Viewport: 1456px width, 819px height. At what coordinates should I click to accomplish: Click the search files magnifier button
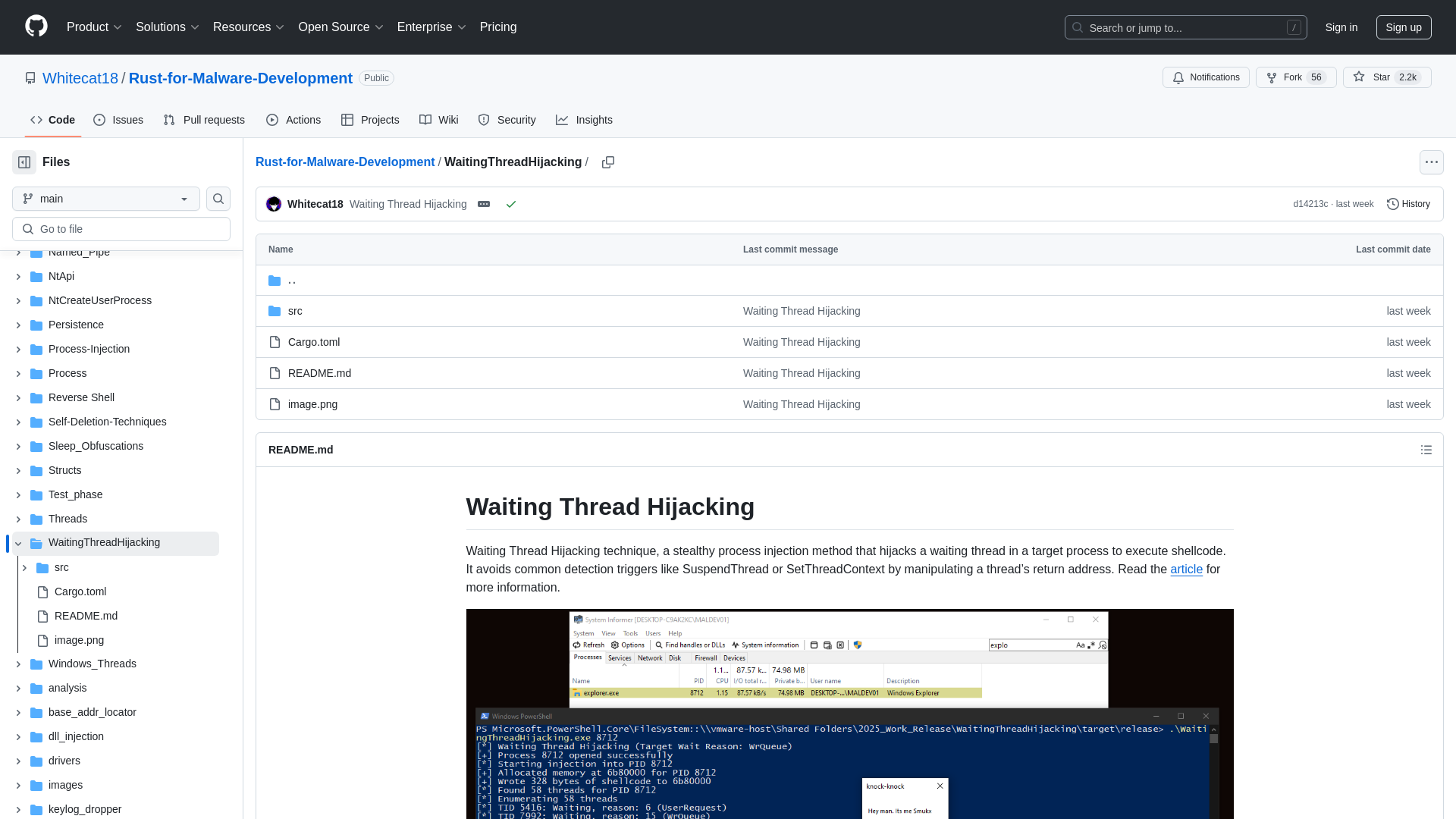[x=218, y=199]
